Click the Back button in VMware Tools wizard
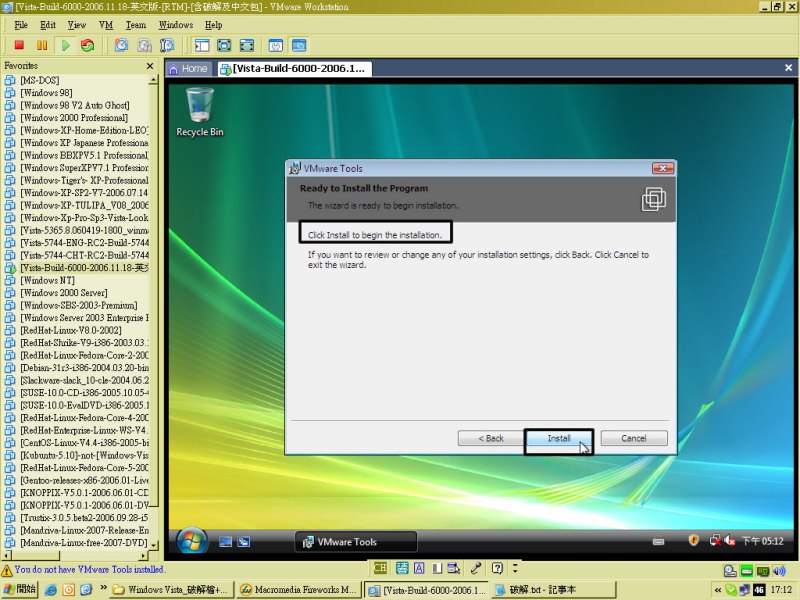 coord(491,438)
